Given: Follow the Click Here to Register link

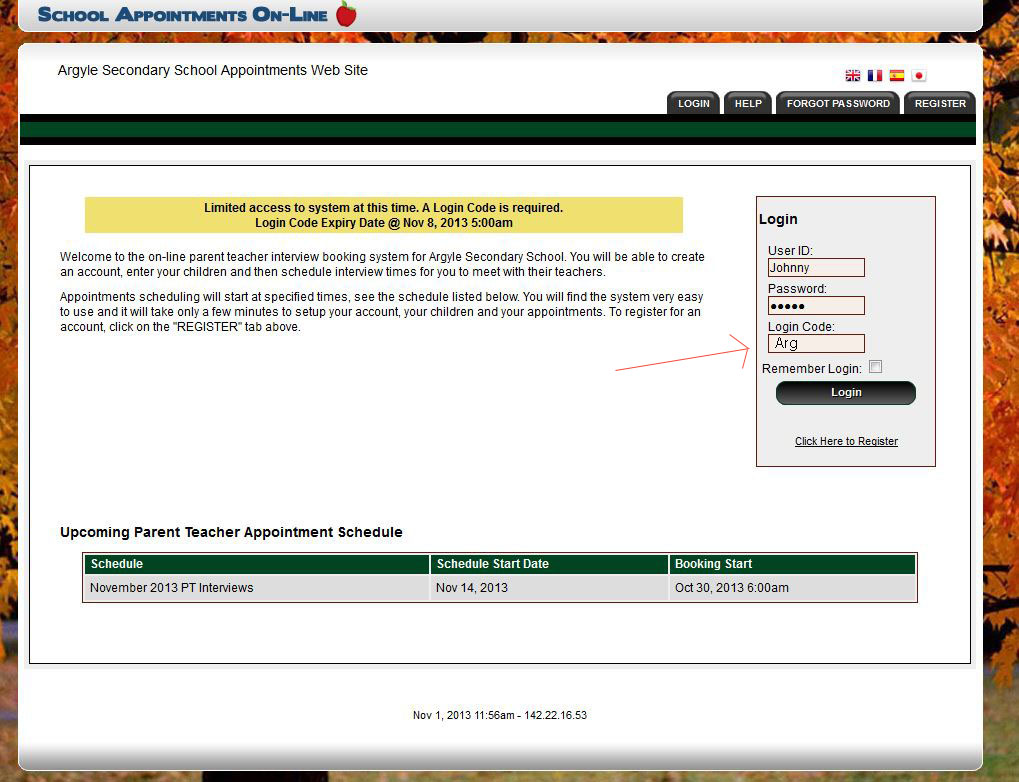Looking at the screenshot, I should point(846,441).
